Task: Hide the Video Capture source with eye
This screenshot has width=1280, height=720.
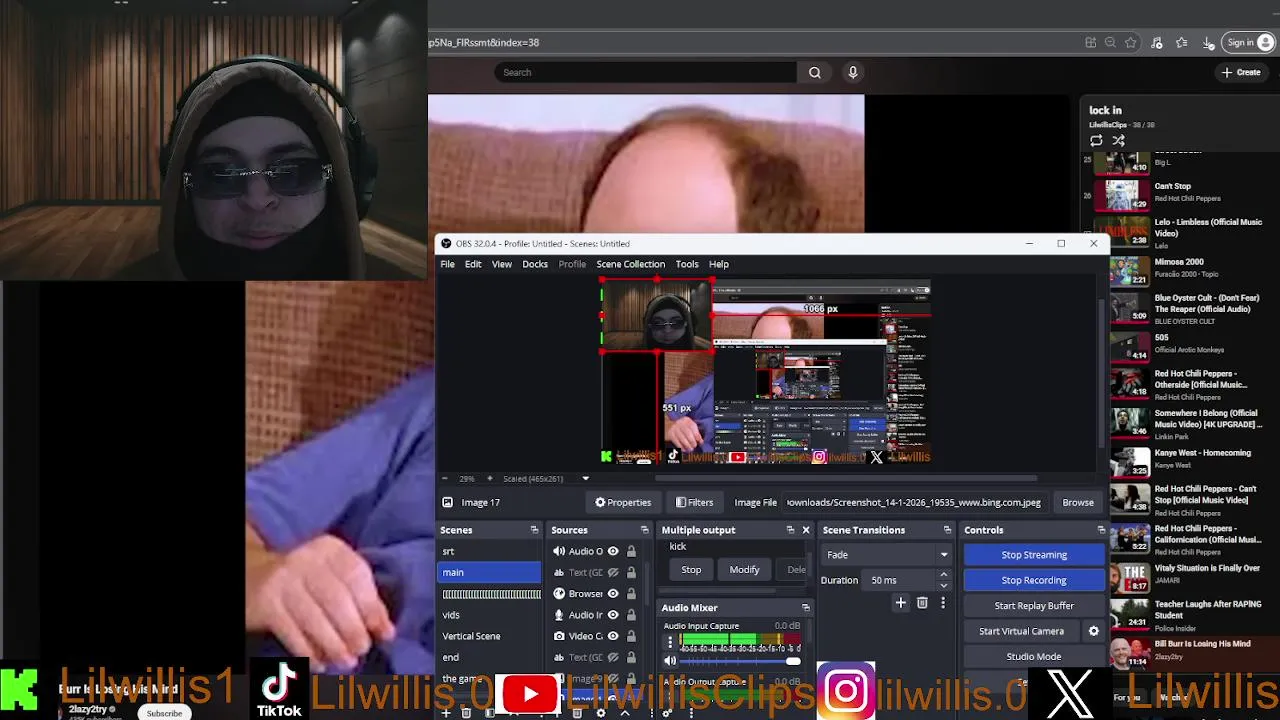Action: point(613,636)
